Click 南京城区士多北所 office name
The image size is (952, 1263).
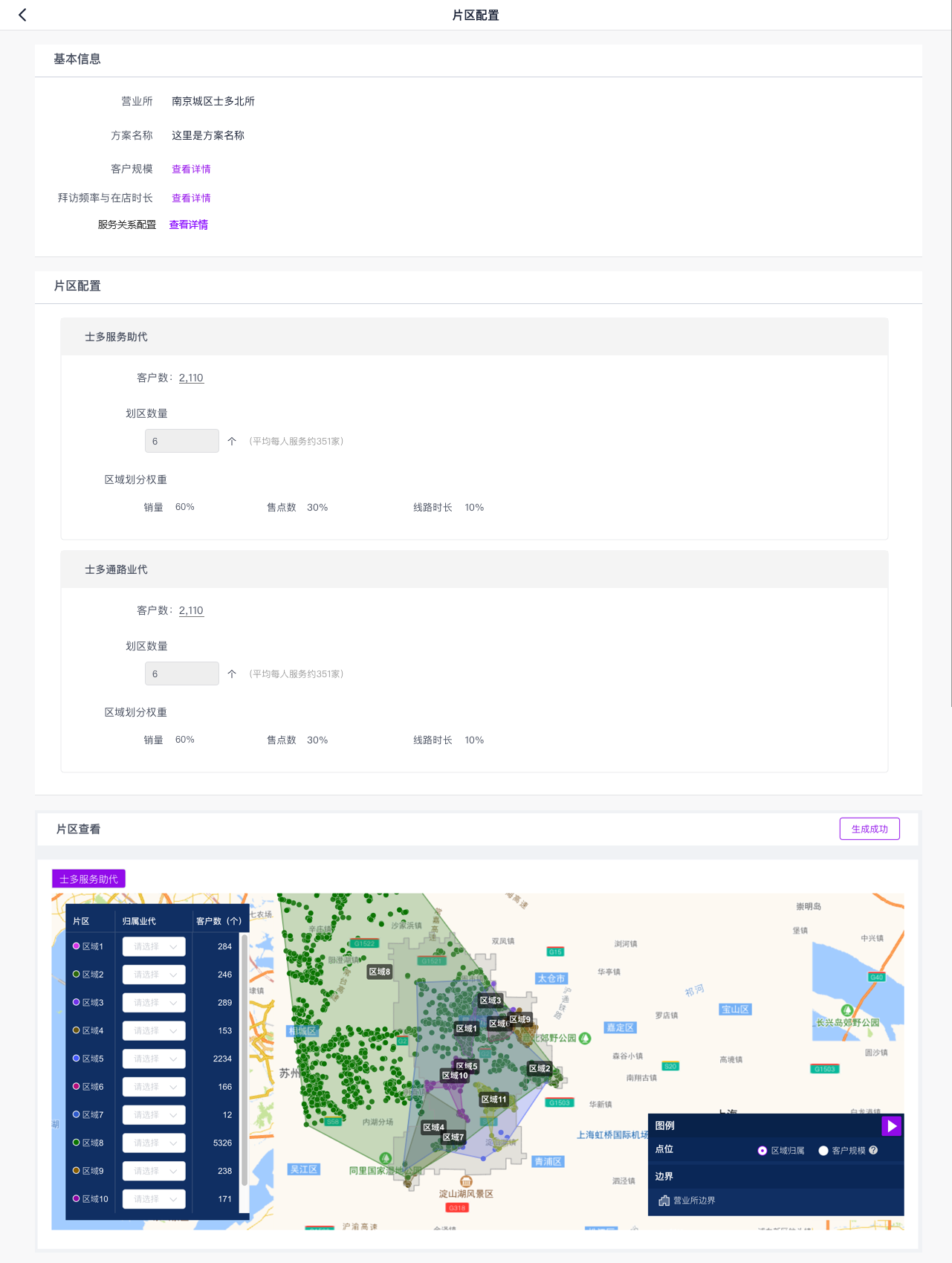point(213,101)
